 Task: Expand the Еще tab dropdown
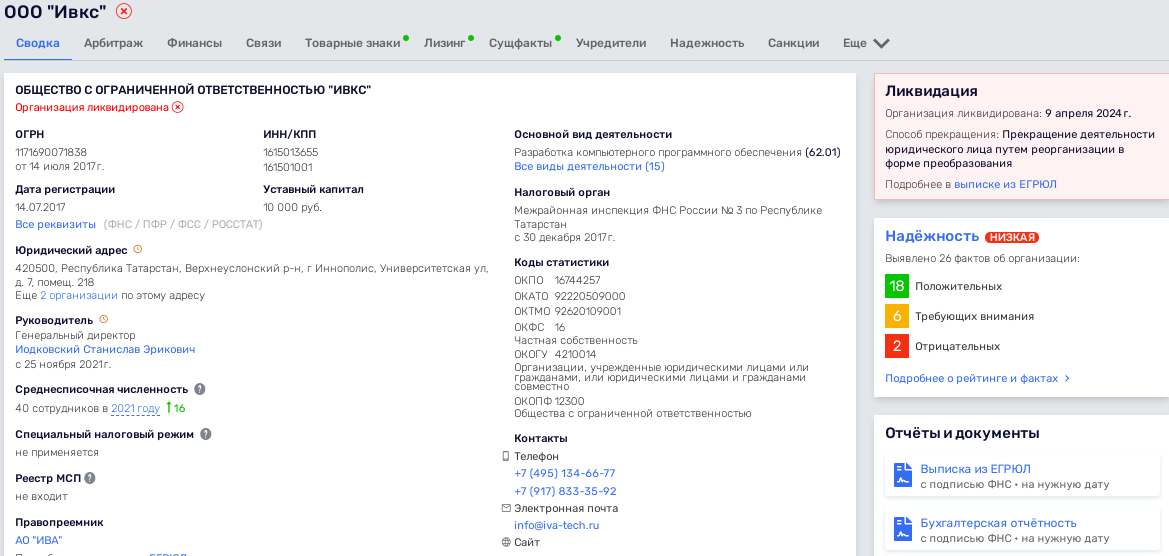(866, 43)
